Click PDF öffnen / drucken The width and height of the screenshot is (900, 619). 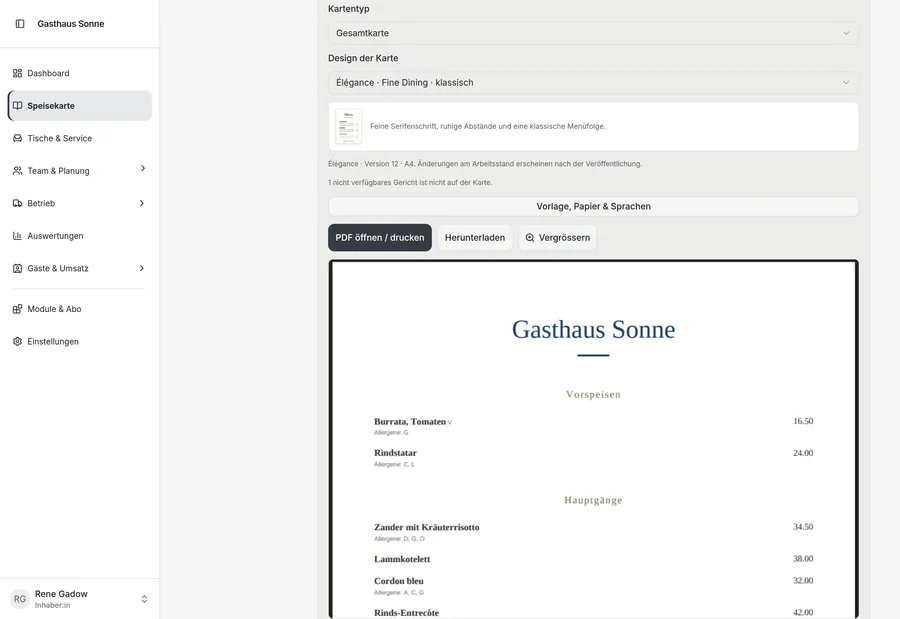pos(380,238)
